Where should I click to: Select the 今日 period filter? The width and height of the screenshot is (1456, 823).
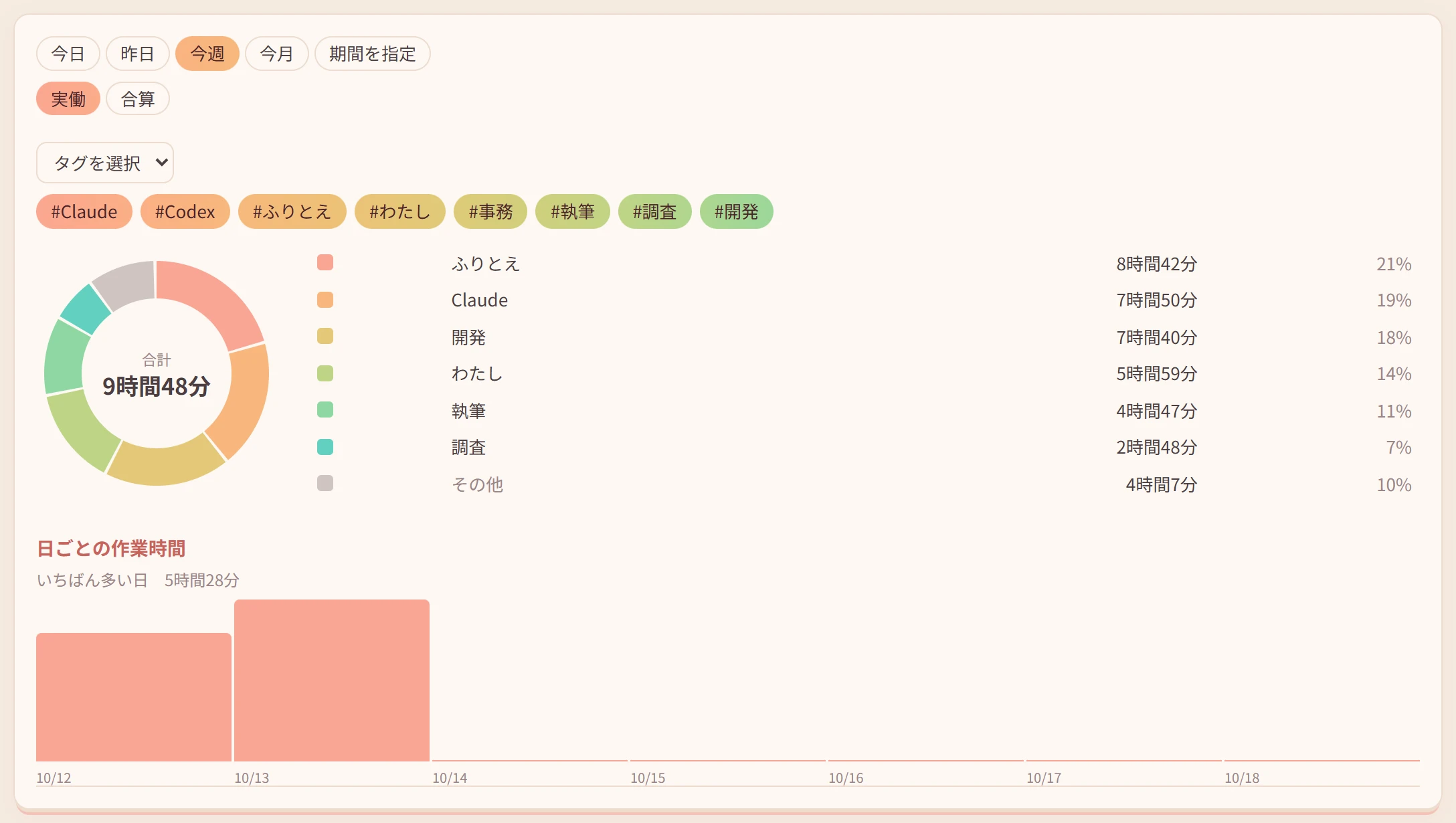point(68,54)
